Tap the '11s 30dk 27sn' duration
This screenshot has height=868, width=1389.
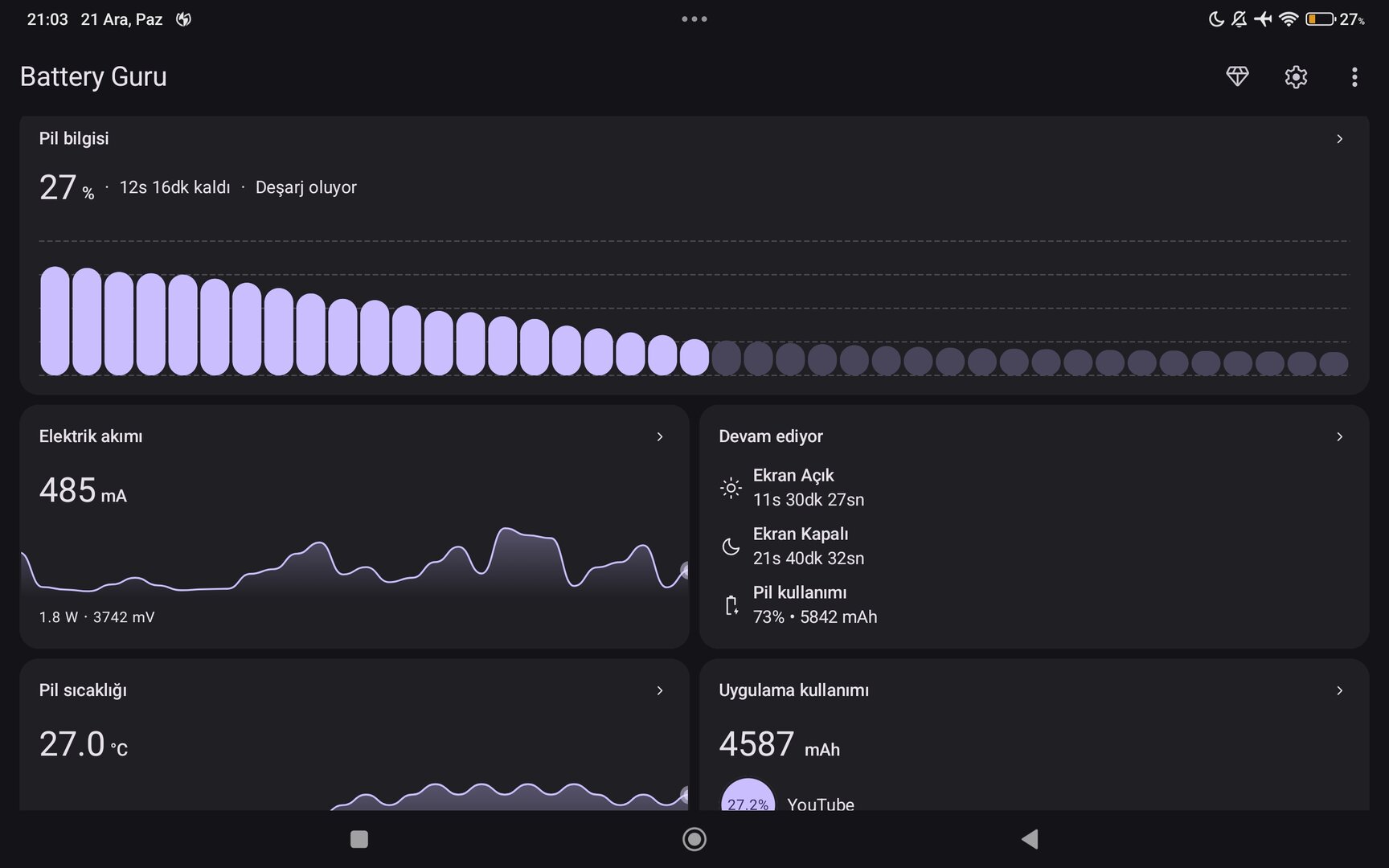[x=809, y=500]
